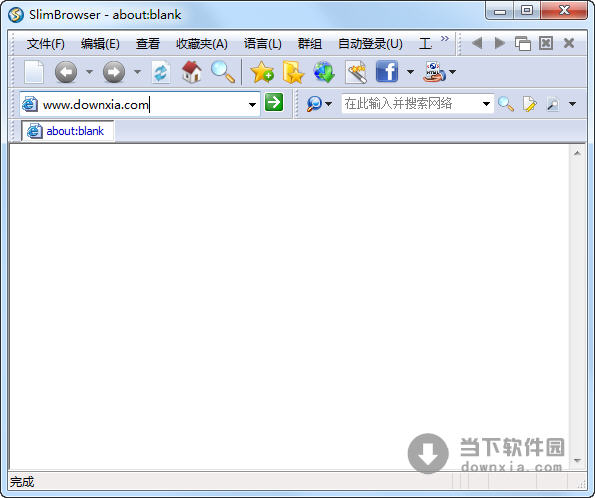Click the search engine selector icon
Viewport: 595px width, 498px height.
pos(314,103)
